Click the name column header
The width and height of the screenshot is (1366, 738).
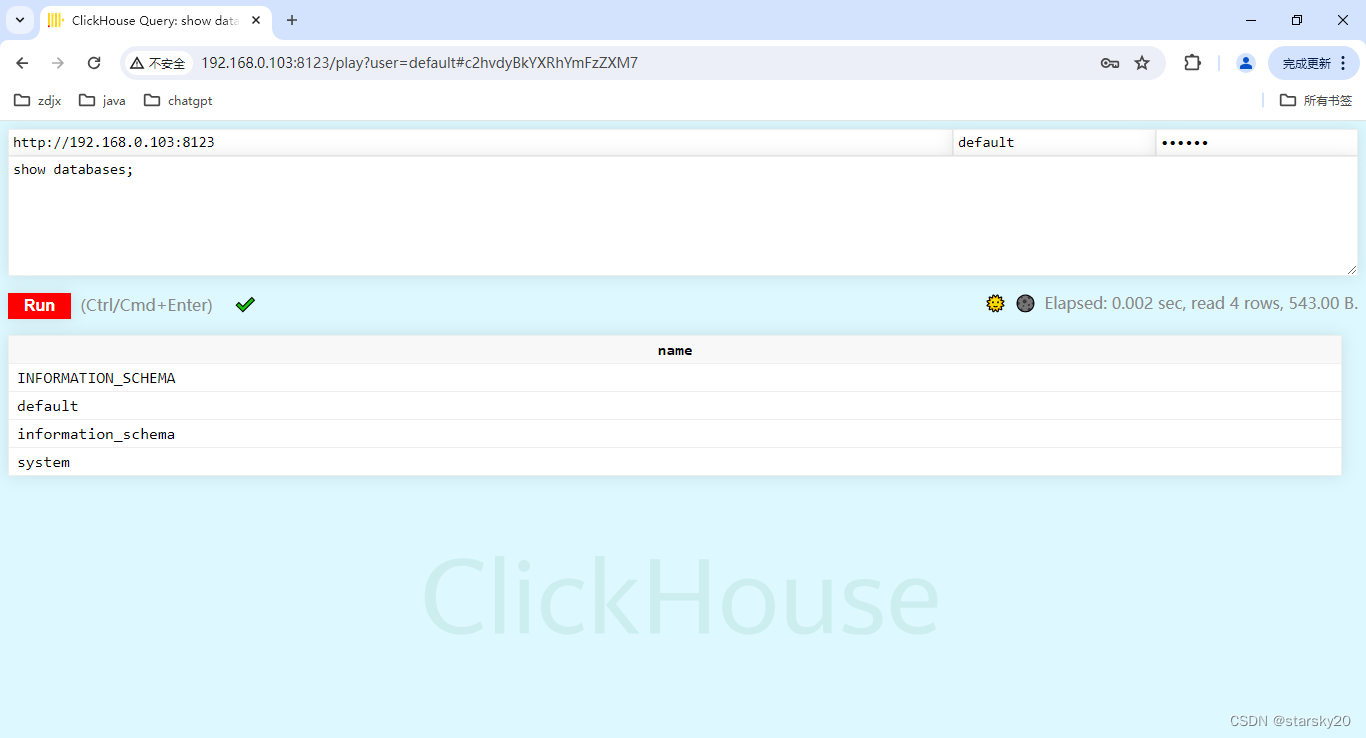675,350
